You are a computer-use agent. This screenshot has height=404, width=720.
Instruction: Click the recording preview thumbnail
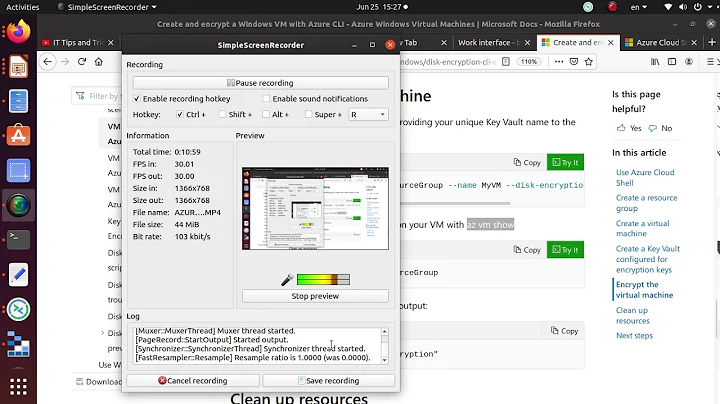tap(315, 208)
